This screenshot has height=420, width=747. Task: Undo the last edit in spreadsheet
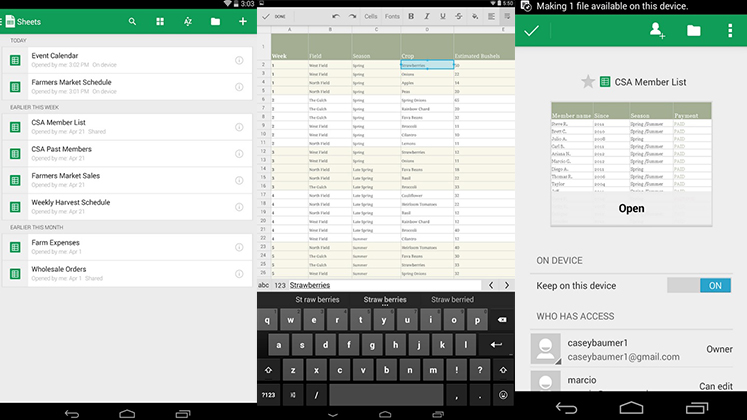coord(336,16)
